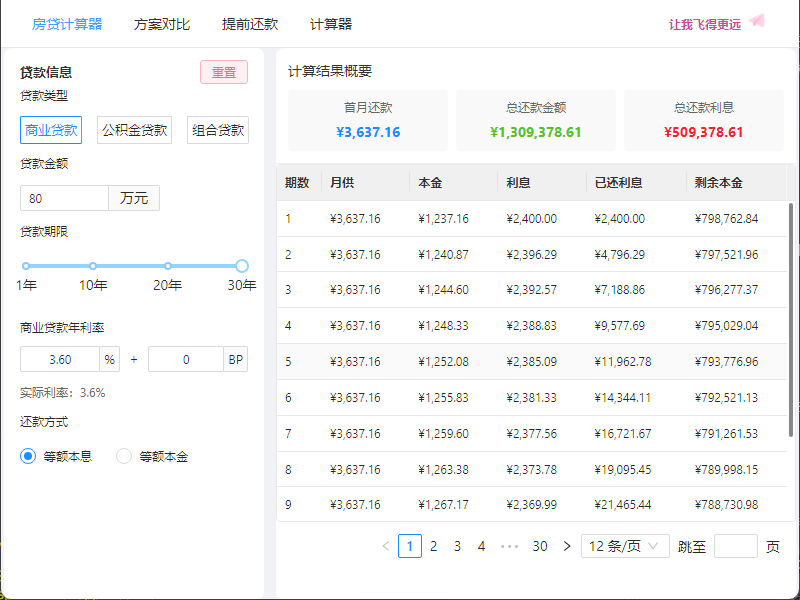Choose 公积金贷款 loan type

[135, 130]
